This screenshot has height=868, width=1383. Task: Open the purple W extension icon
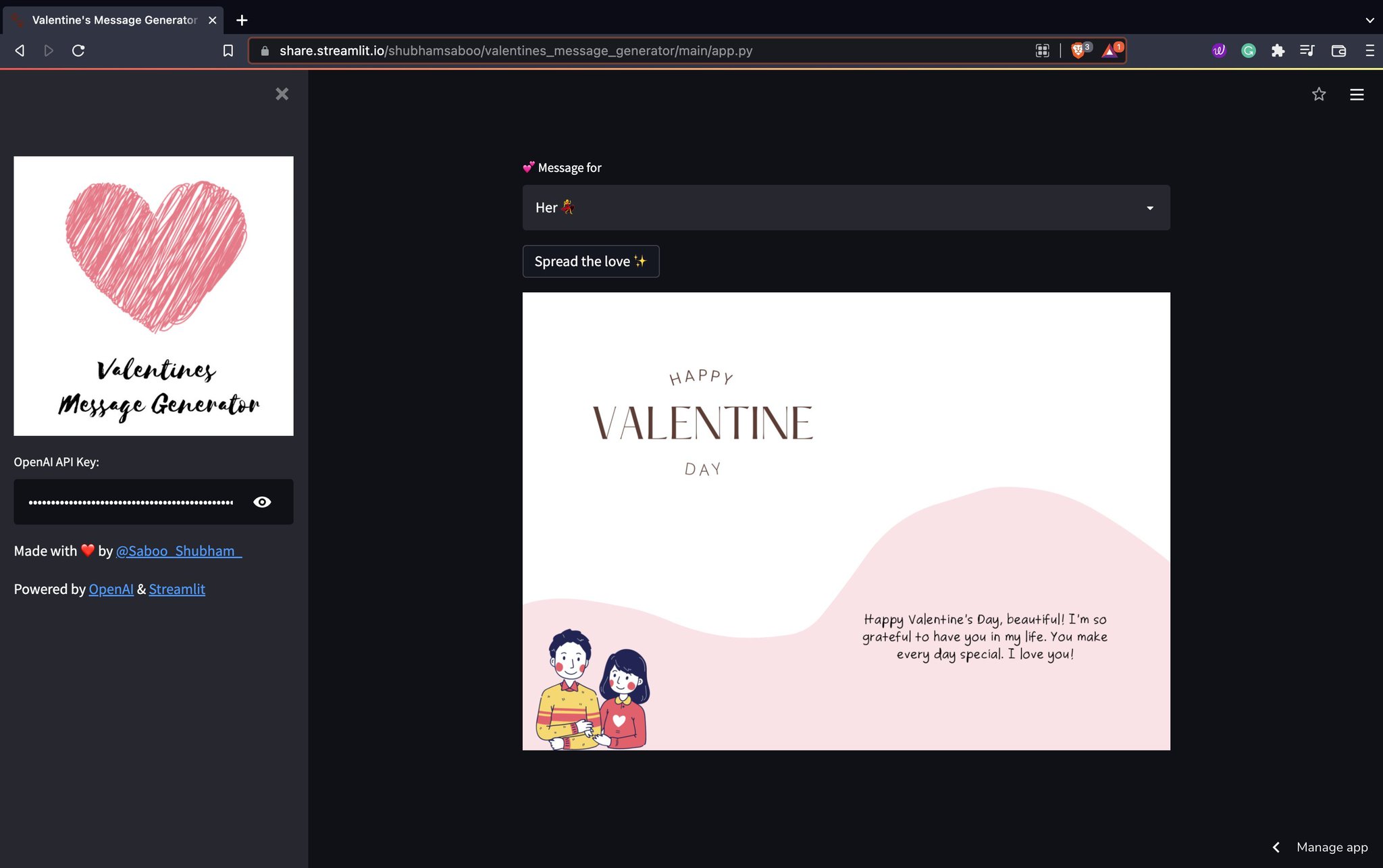point(1219,51)
